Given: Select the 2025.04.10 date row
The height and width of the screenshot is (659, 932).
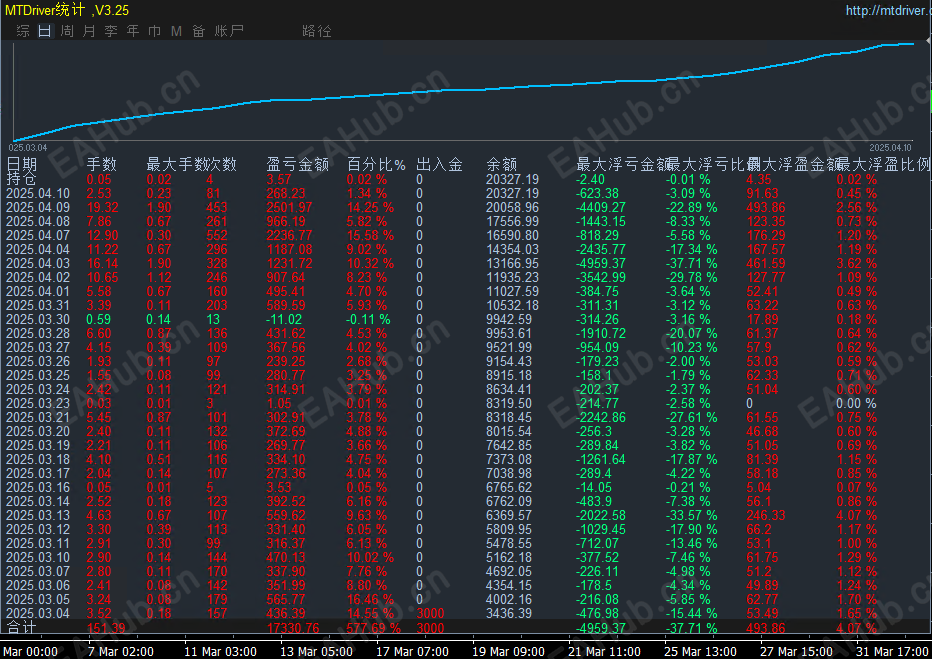Looking at the screenshot, I should point(38,193).
